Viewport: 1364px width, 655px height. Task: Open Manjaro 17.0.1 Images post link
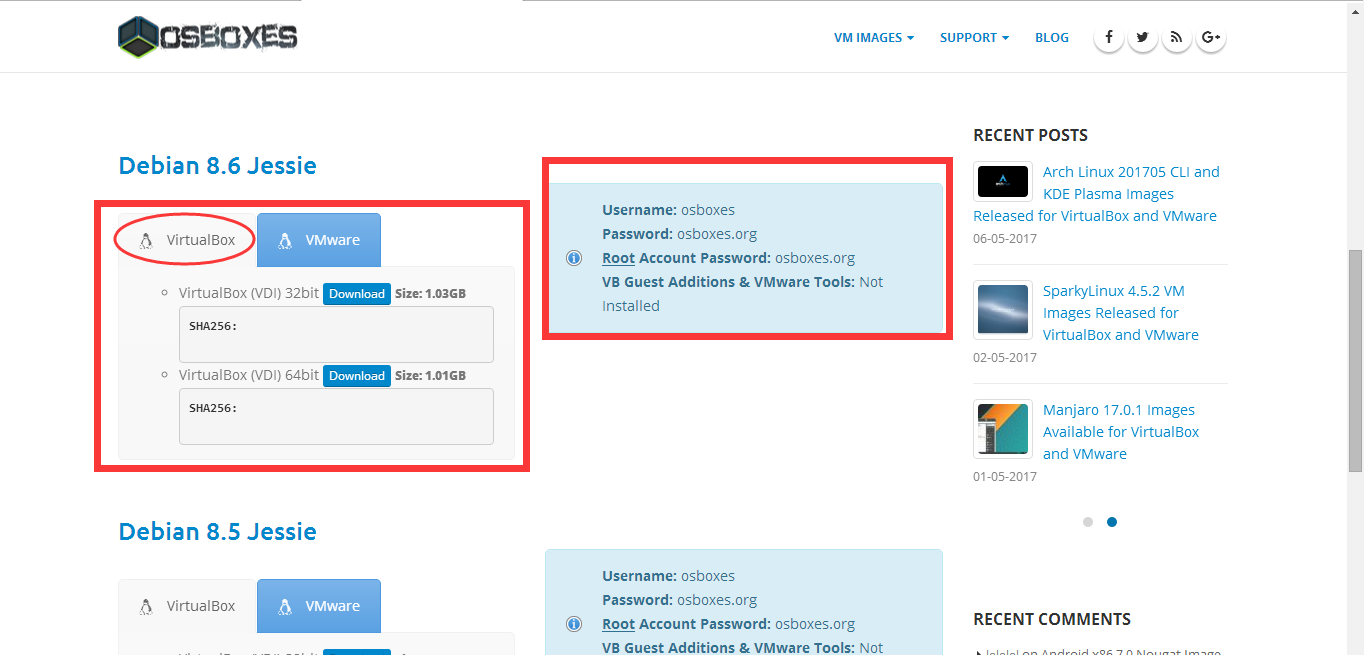pyautogui.click(x=1120, y=432)
